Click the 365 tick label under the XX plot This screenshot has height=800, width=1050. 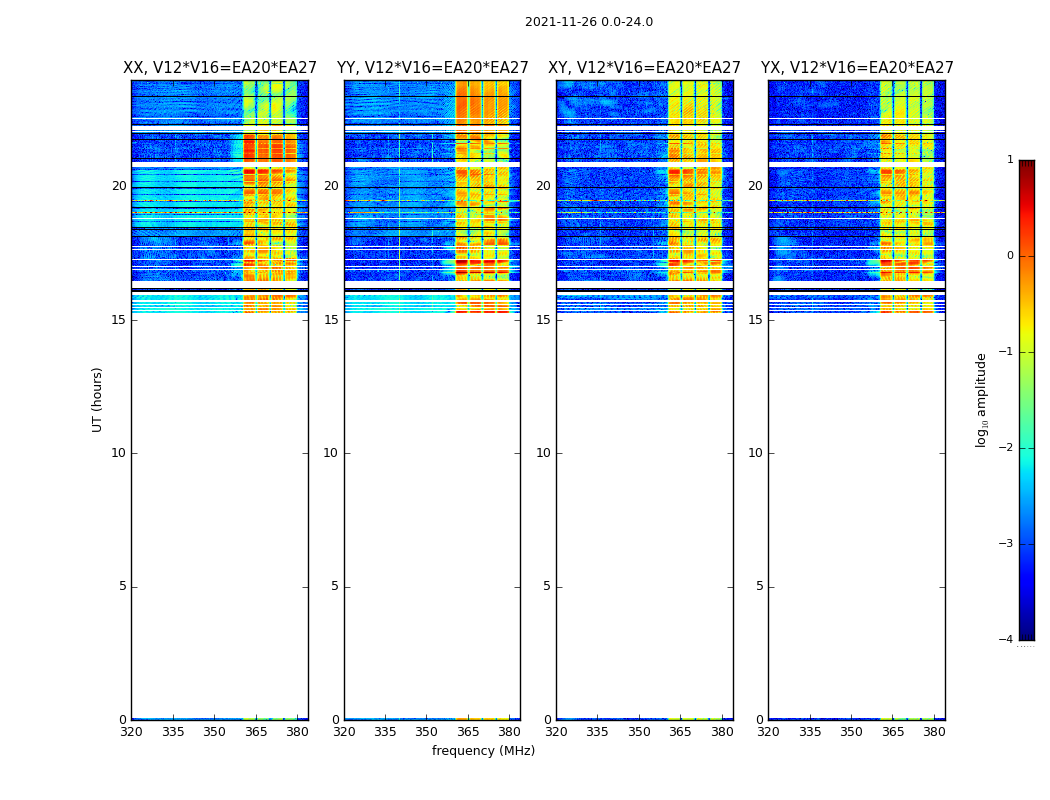click(x=256, y=732)
